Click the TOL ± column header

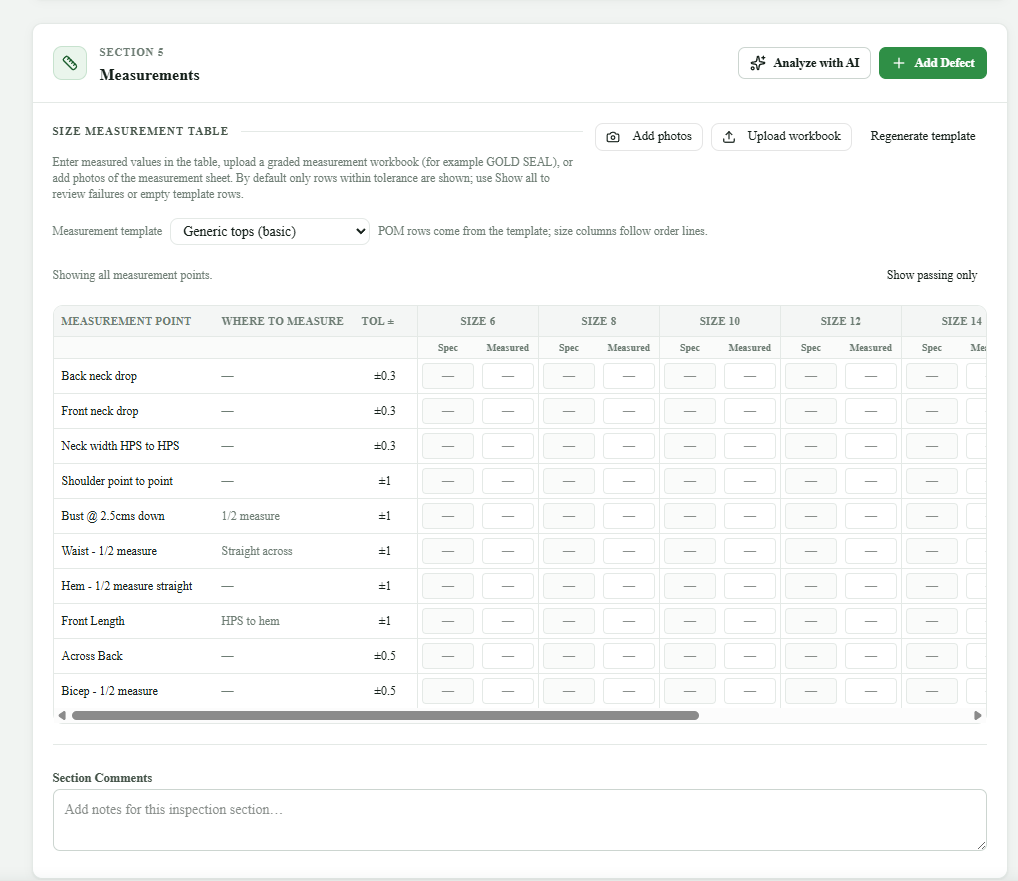point(378,321)
